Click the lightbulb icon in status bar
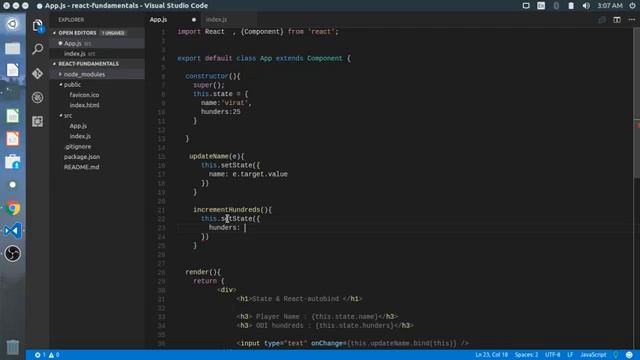Screen dimensions: 640x360 pos(616,355)
